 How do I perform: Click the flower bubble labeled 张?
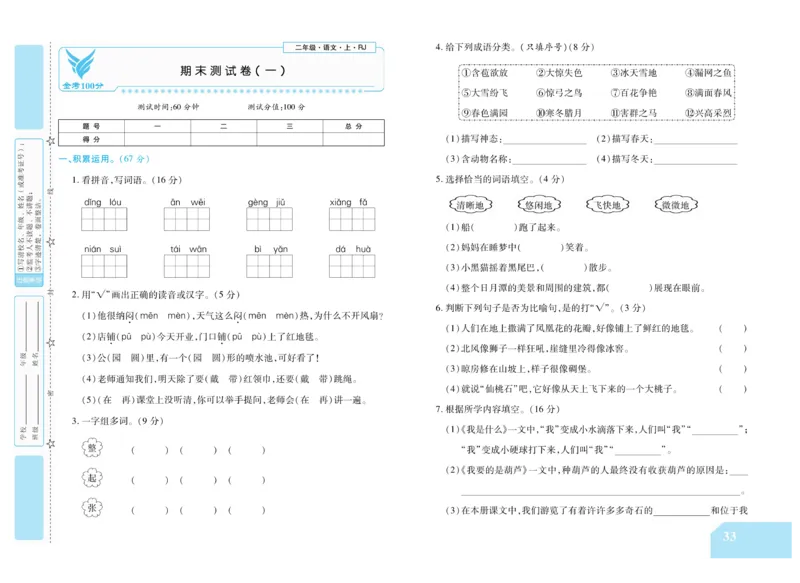click(x=93, y=507)
